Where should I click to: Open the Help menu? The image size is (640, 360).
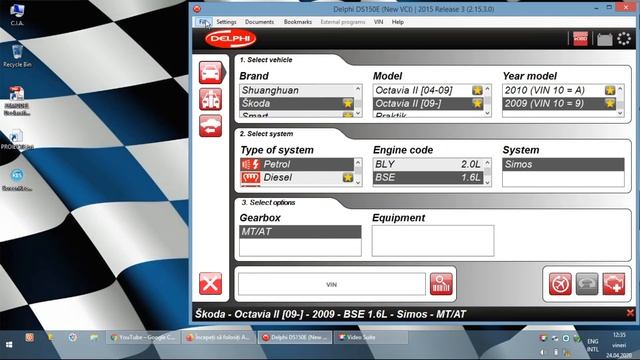tap(398, 22)
